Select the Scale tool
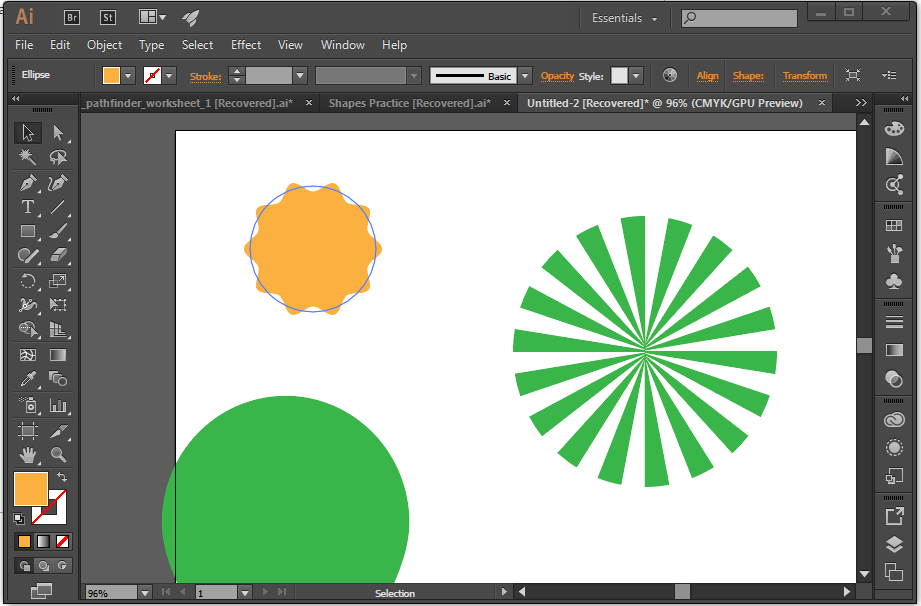The width and height of the screenshot is (921, 606). pos(58,281)
